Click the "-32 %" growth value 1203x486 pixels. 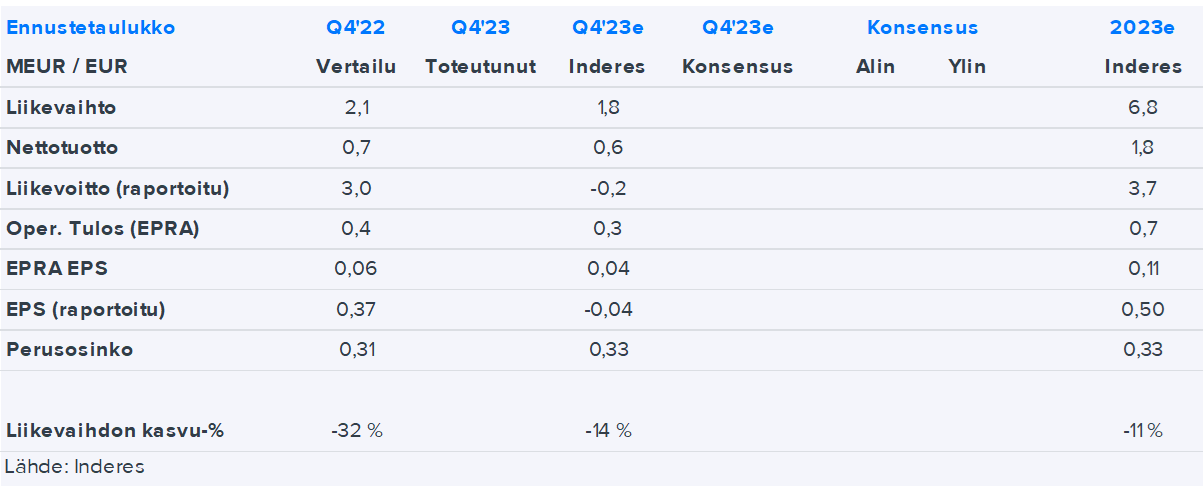click(357, 431)
